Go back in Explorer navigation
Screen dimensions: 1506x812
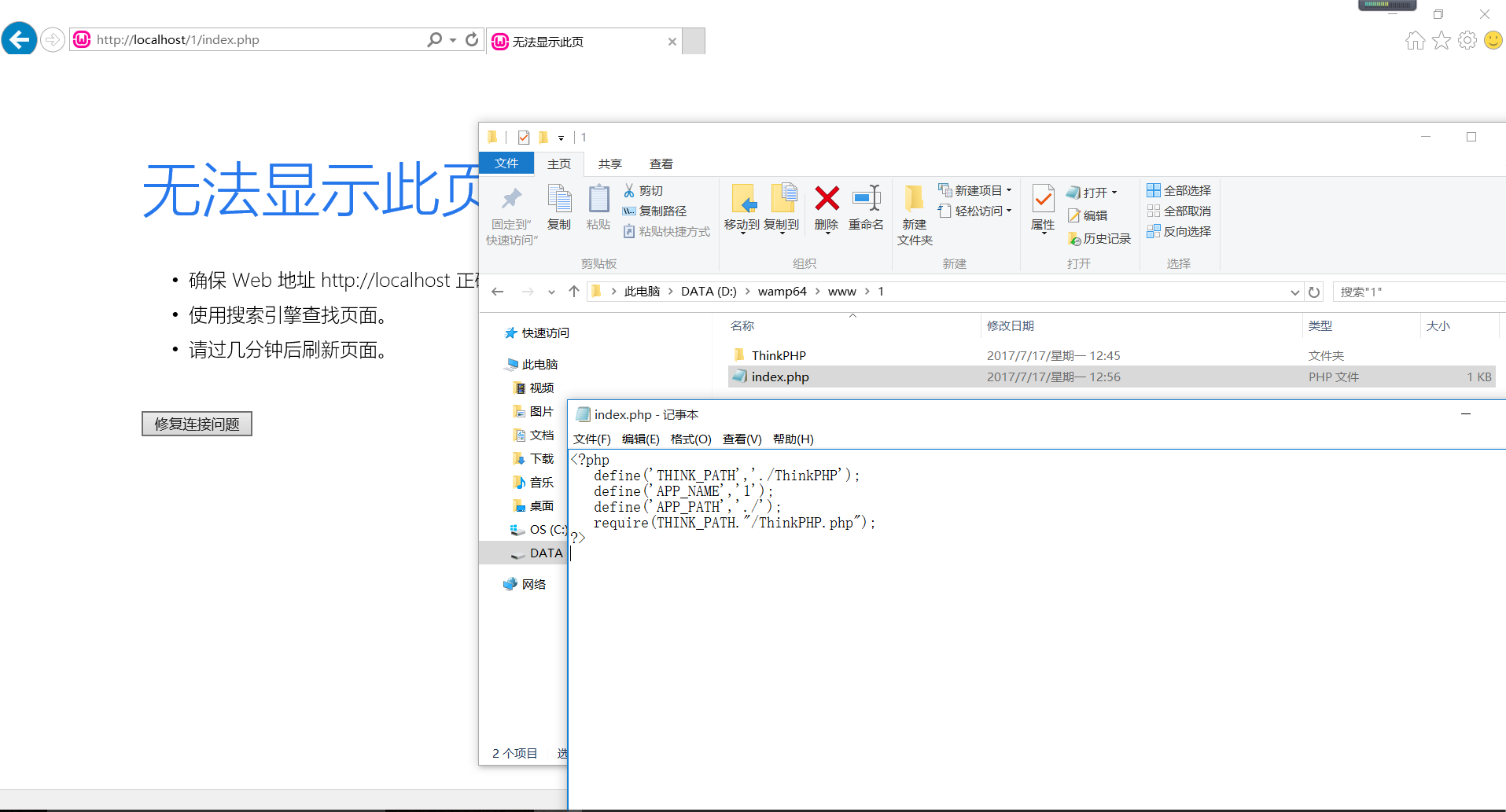coord(497,292)
